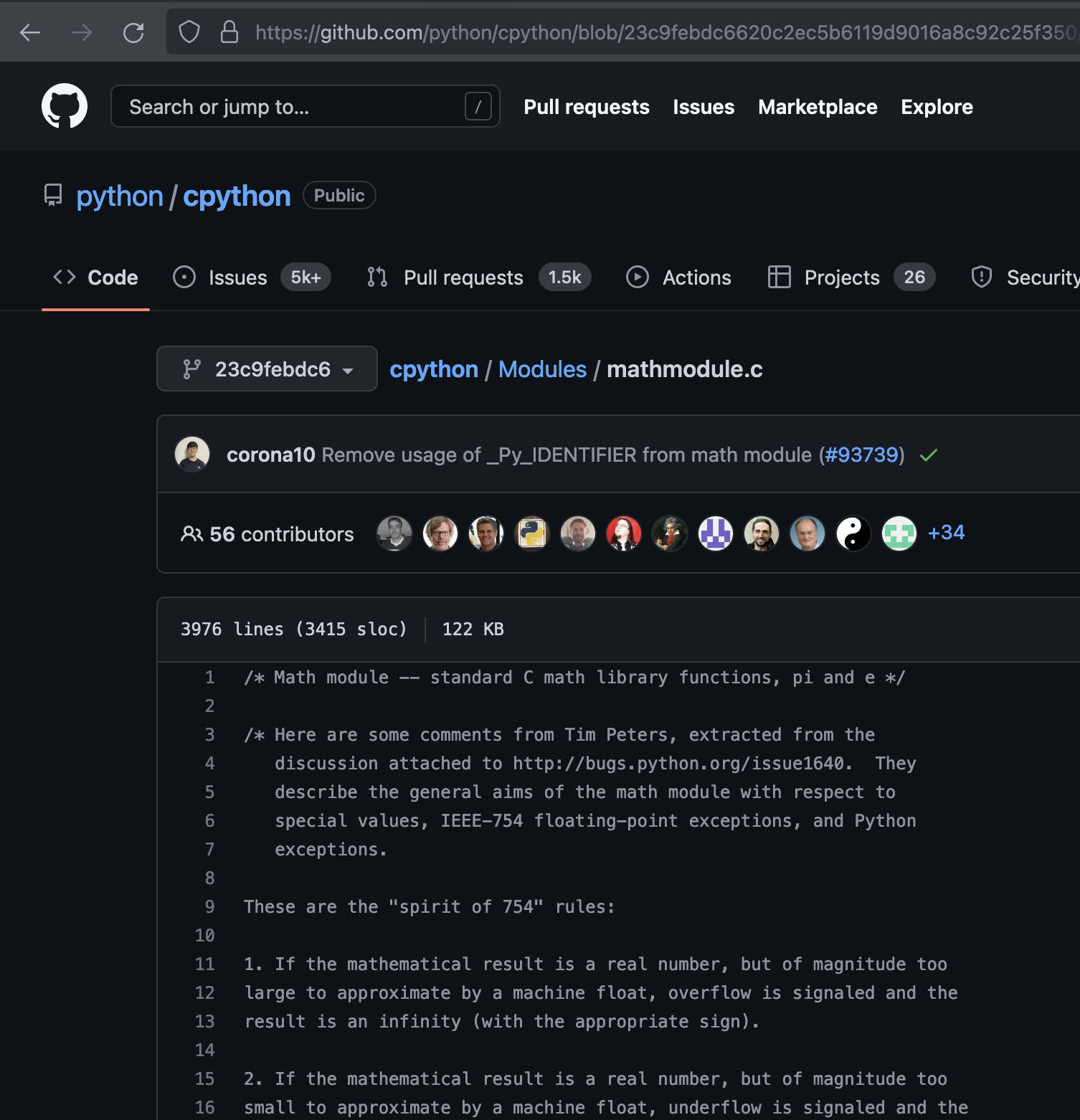Click the red-background contributor avatar
The image size is (1080, 1120).
624,533
